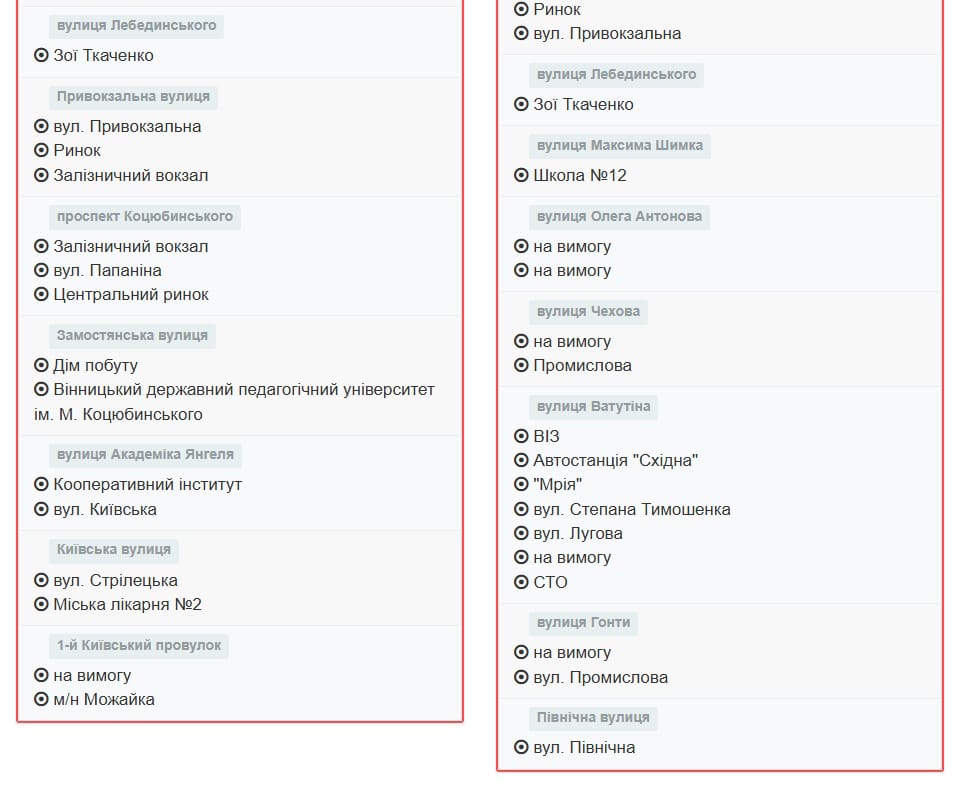
Task: Click the icon beside Автостанція "Східна" stop
Action: [x=521, y=460]
